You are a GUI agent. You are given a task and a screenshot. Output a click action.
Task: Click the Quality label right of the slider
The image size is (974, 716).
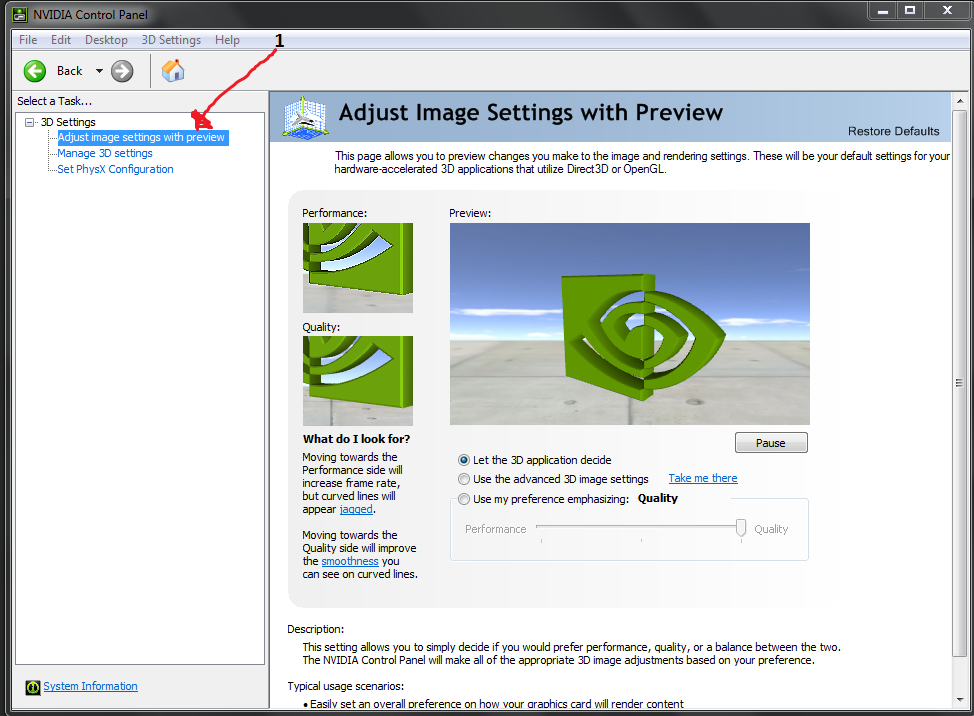pos(771,529)
